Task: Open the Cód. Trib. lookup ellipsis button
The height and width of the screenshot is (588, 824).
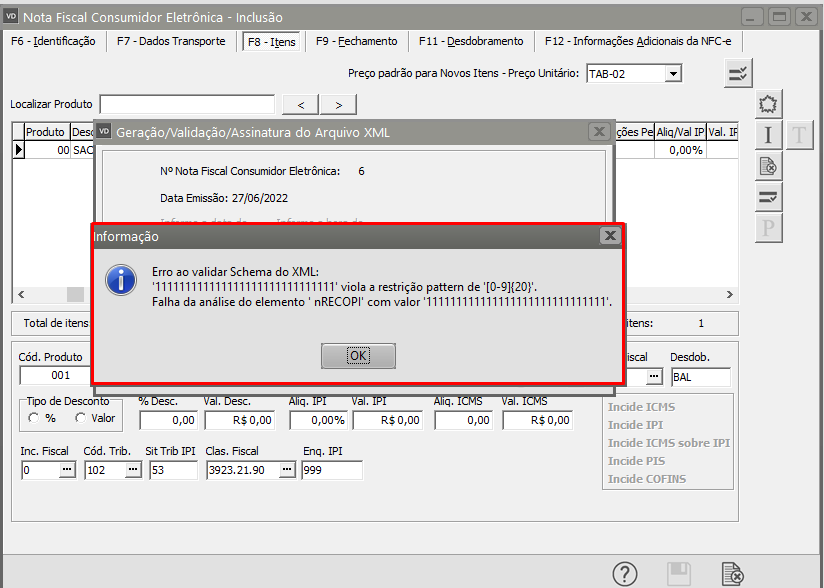Action: click(x=132, y=470)
